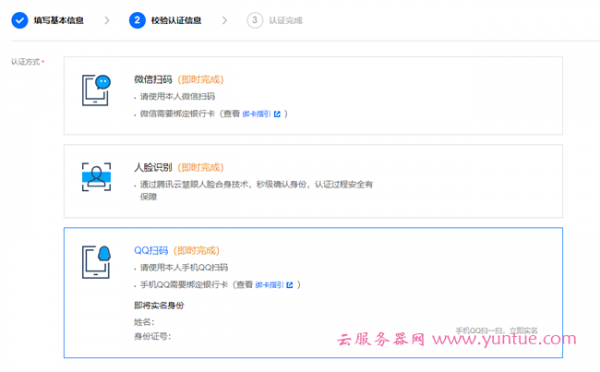Open 绑卡指引 link in WeChat card
The height and width of the screenshot is (372, 600).
pyautogui.click(x=256, y=114)
